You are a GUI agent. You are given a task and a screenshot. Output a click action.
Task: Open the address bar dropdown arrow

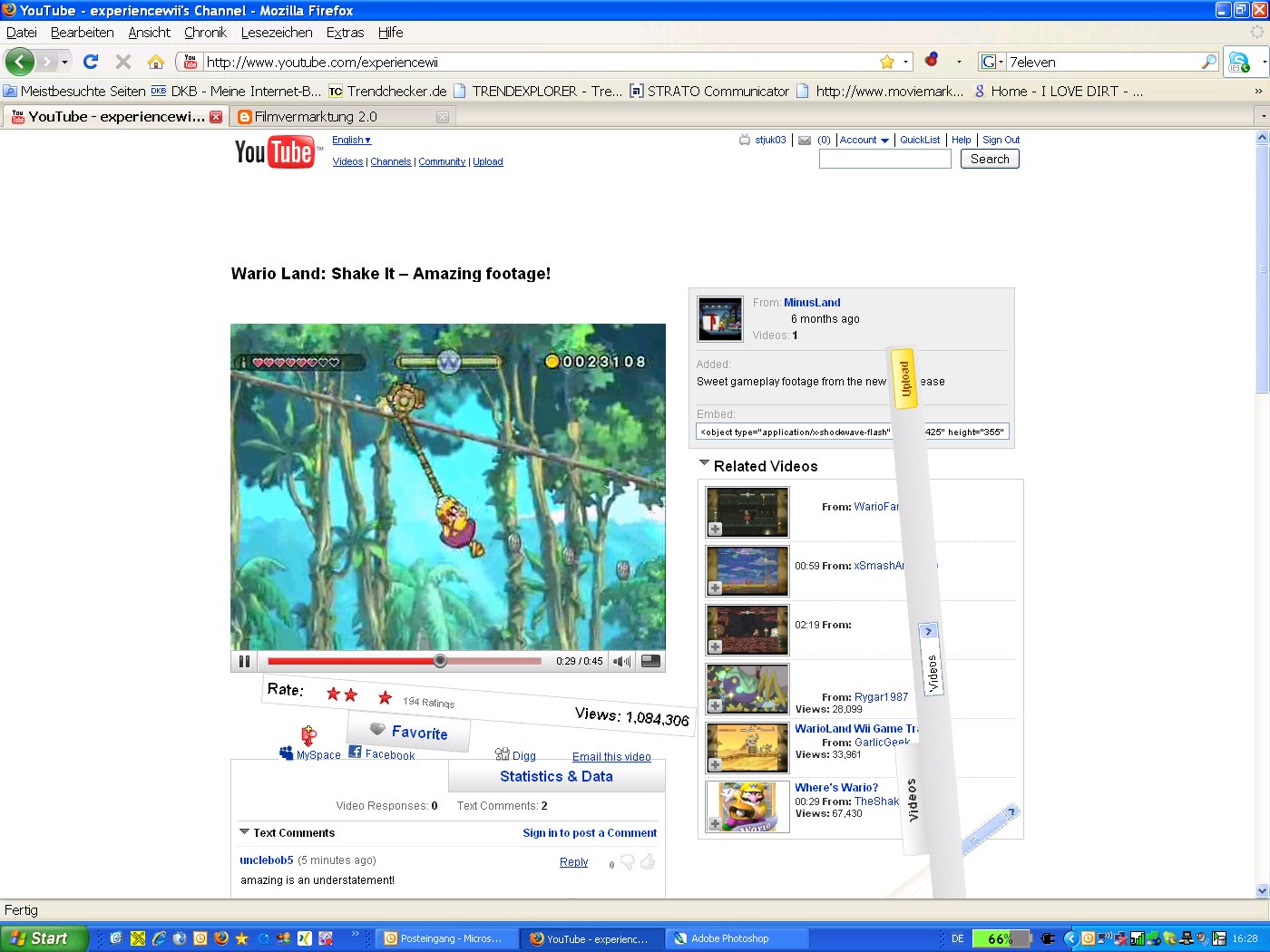(905, 62)
